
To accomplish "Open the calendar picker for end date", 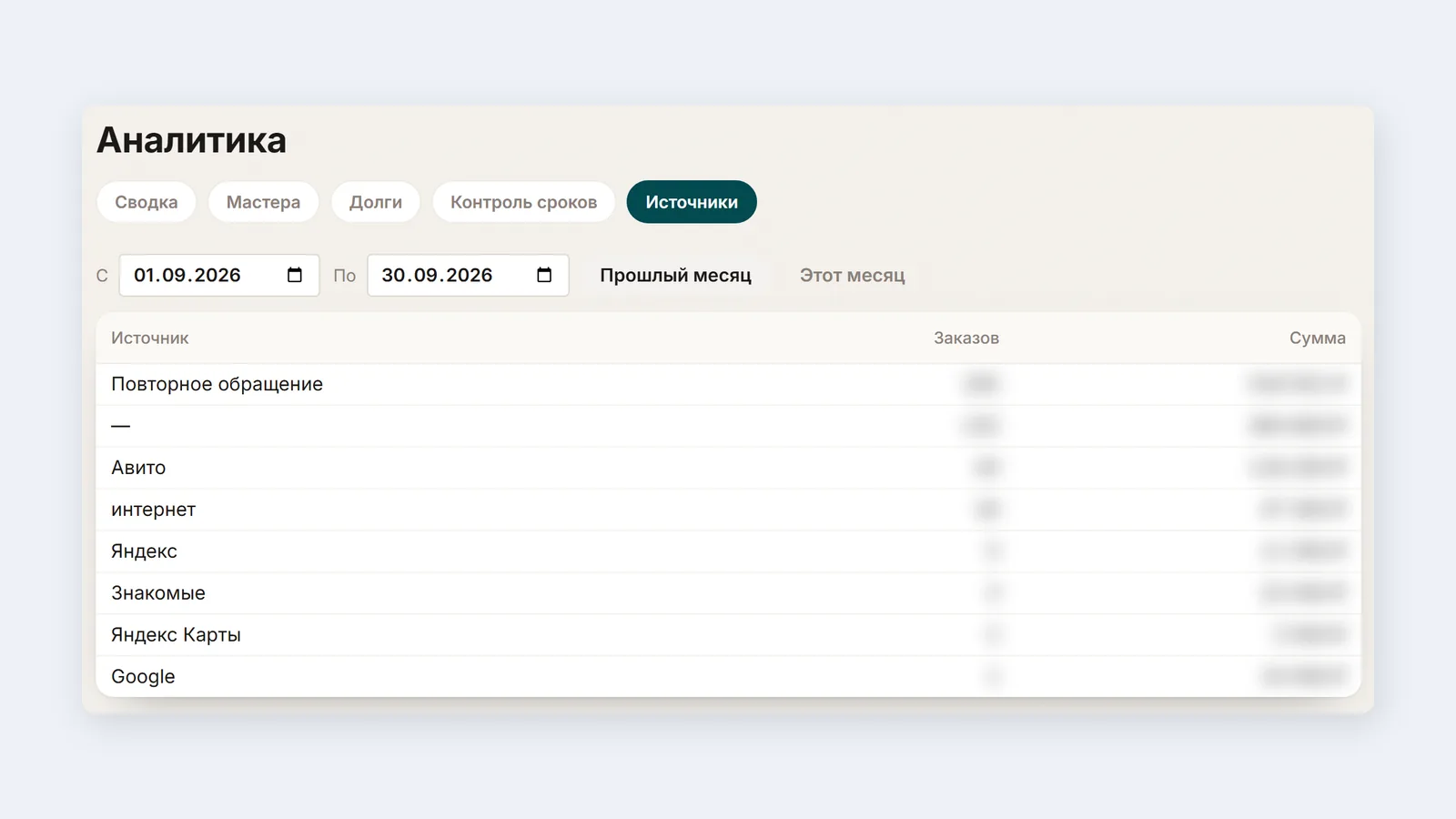I will pos(544,275).
